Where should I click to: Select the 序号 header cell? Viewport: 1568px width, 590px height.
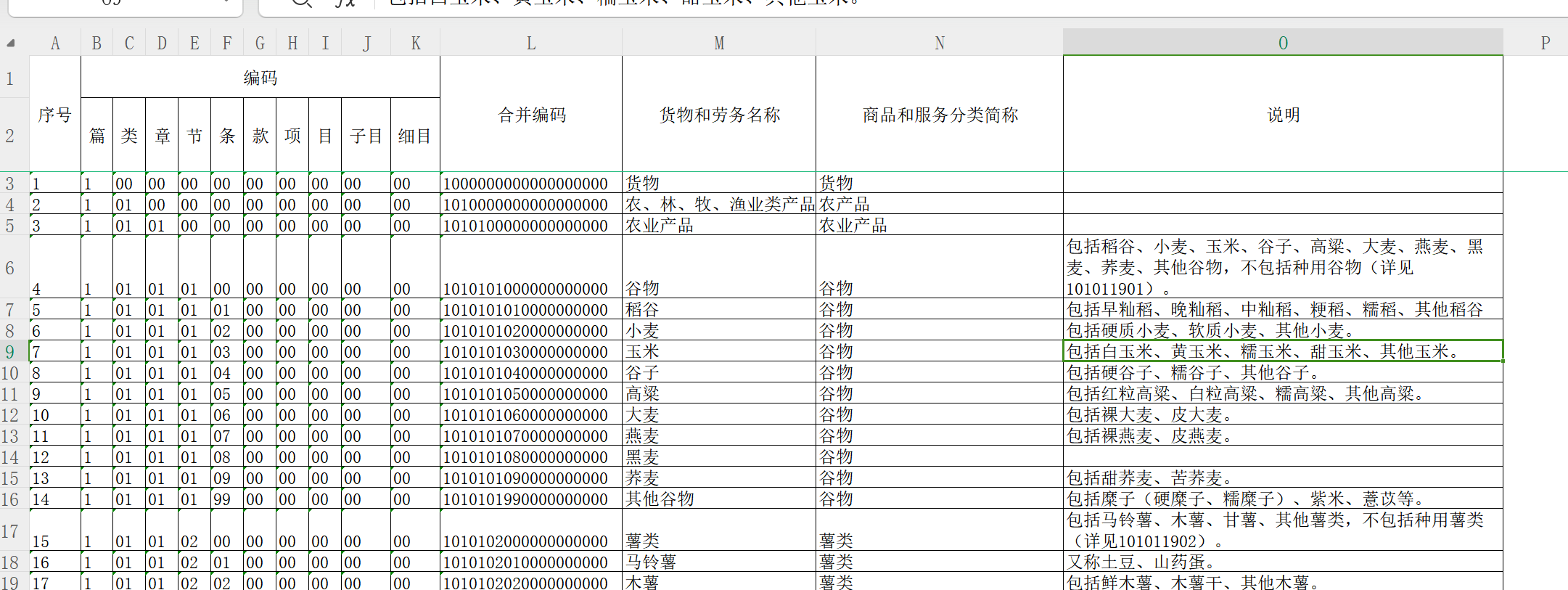pyautogui.click(x=55, y=115)
